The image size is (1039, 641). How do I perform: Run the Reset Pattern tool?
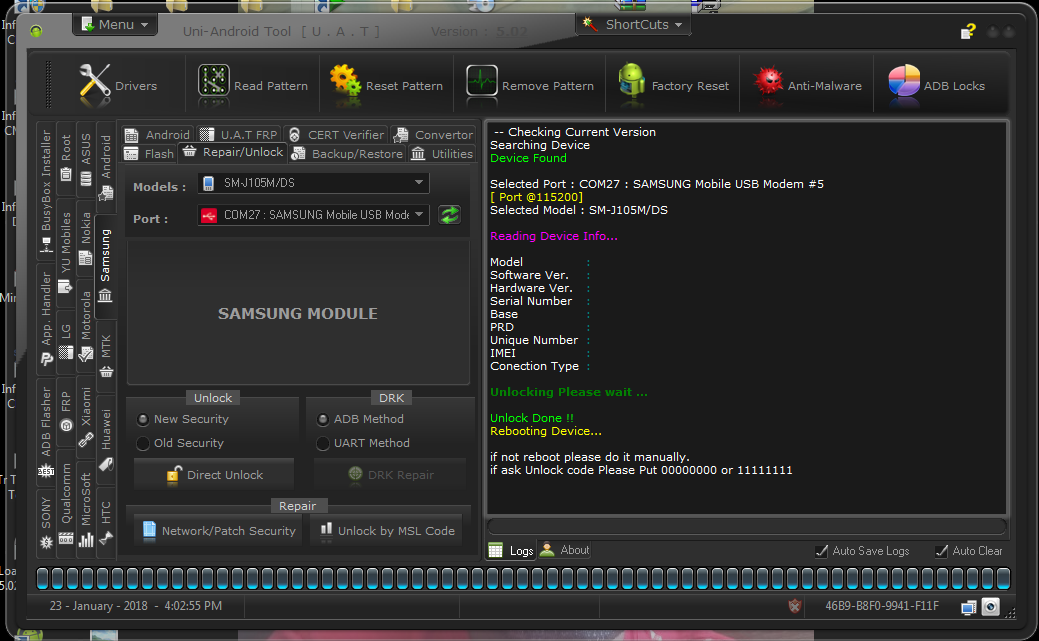coord(386,85)
